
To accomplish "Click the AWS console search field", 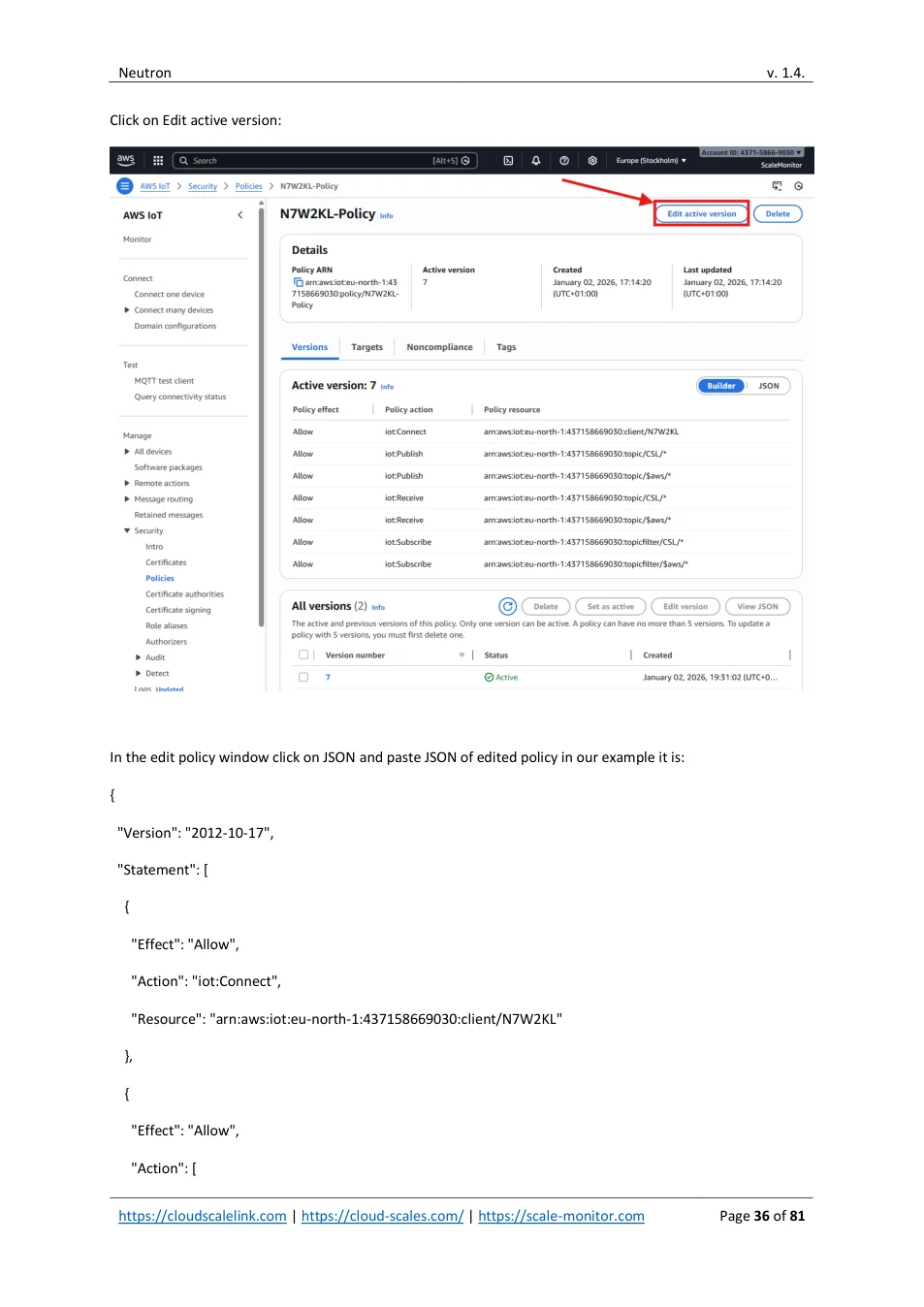I will click(325, 161).
